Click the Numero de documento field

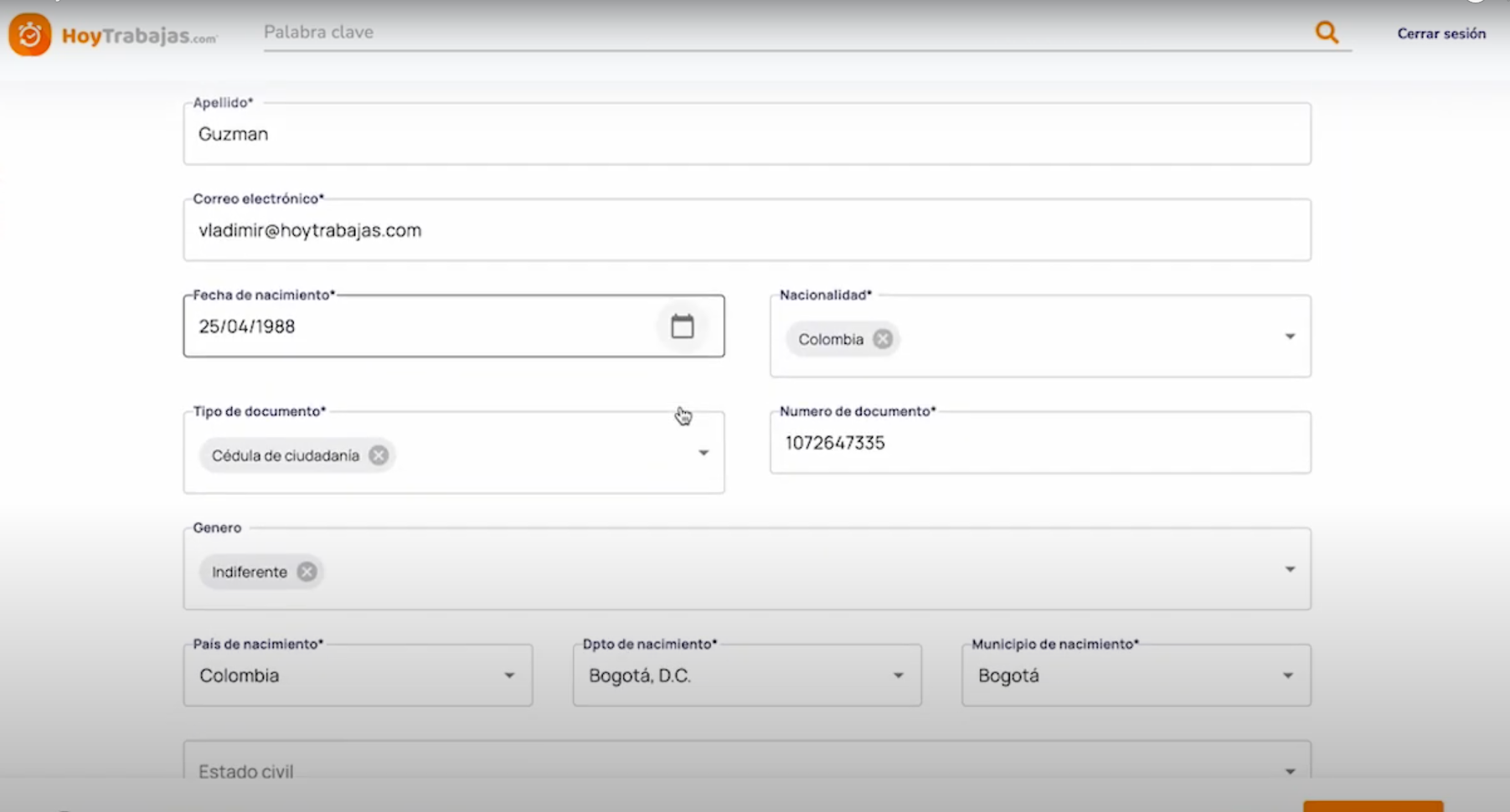tap(1040, 443)
